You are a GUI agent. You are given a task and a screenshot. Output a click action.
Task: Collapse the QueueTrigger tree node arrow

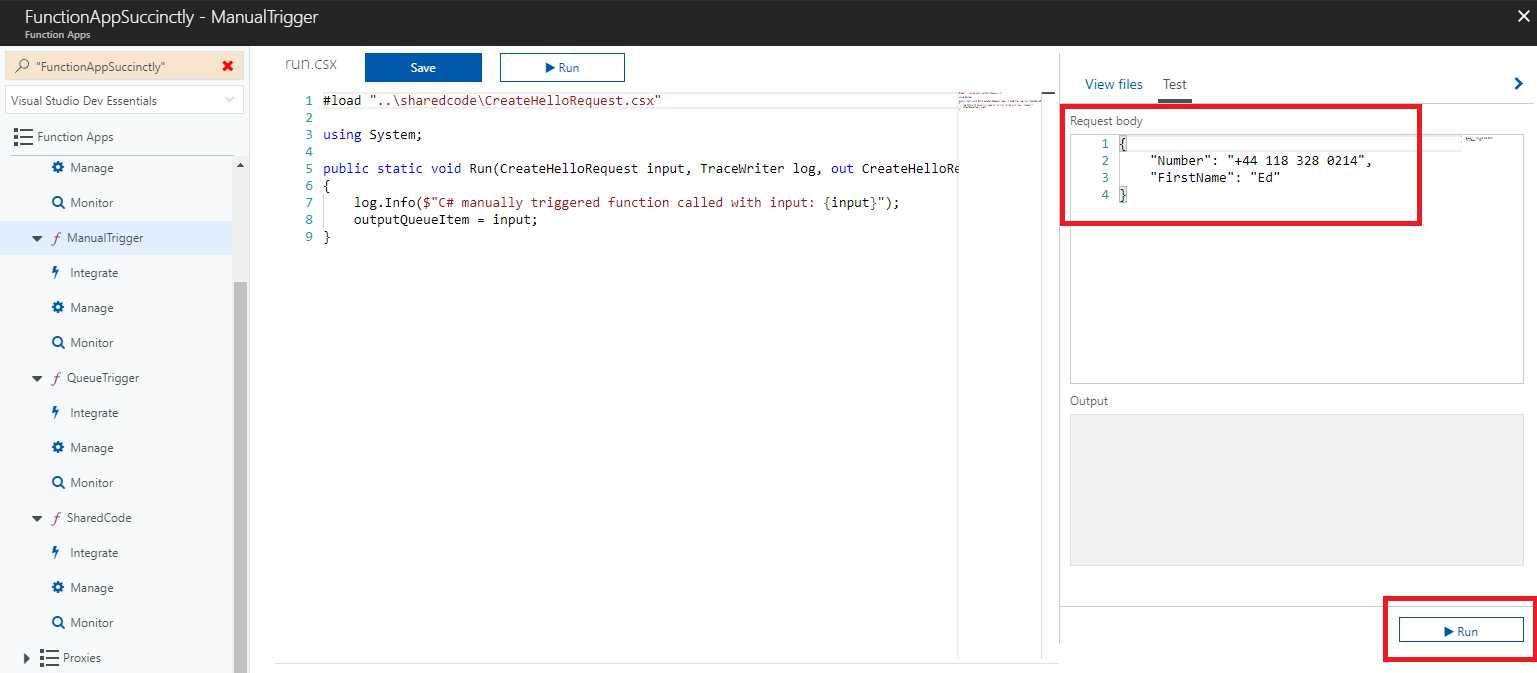click(x=37, y=379)
